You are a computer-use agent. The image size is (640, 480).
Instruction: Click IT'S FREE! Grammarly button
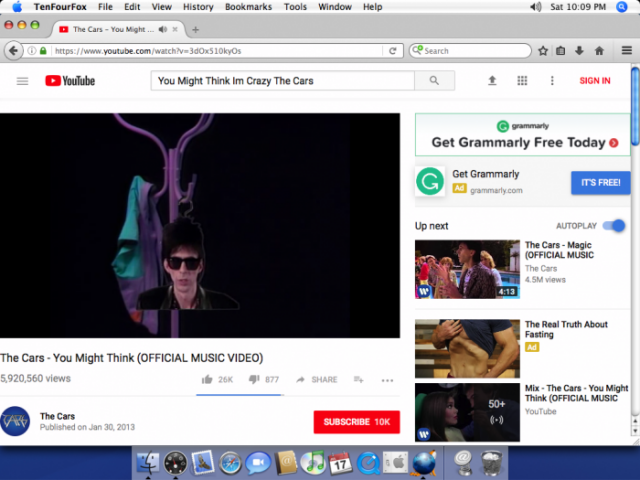(600, 182)
